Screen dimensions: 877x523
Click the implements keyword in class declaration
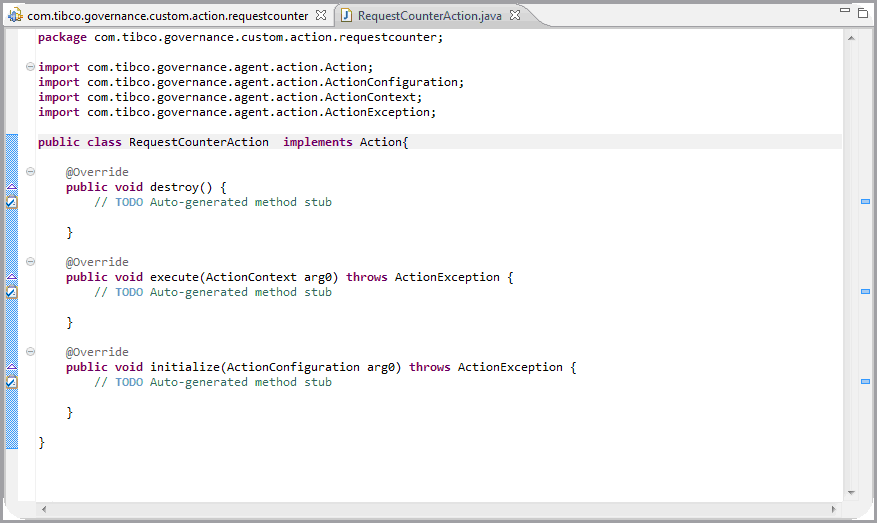(318, 142)
